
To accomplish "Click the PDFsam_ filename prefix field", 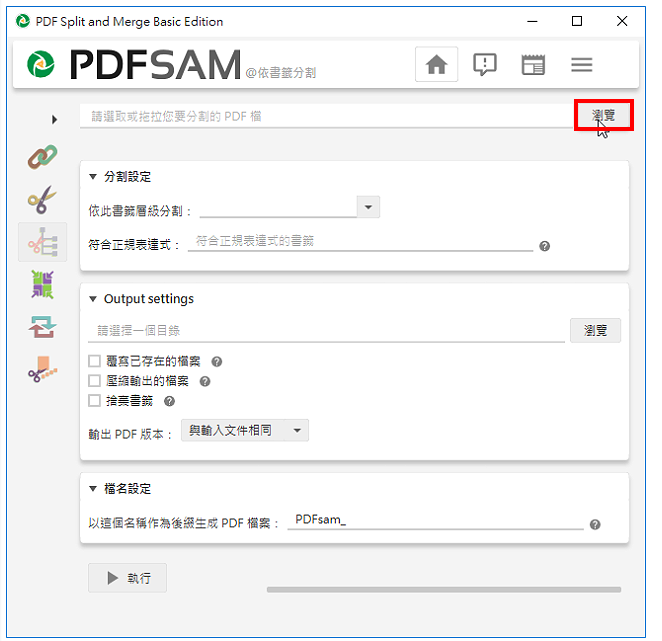I will [x=435, y=520].
